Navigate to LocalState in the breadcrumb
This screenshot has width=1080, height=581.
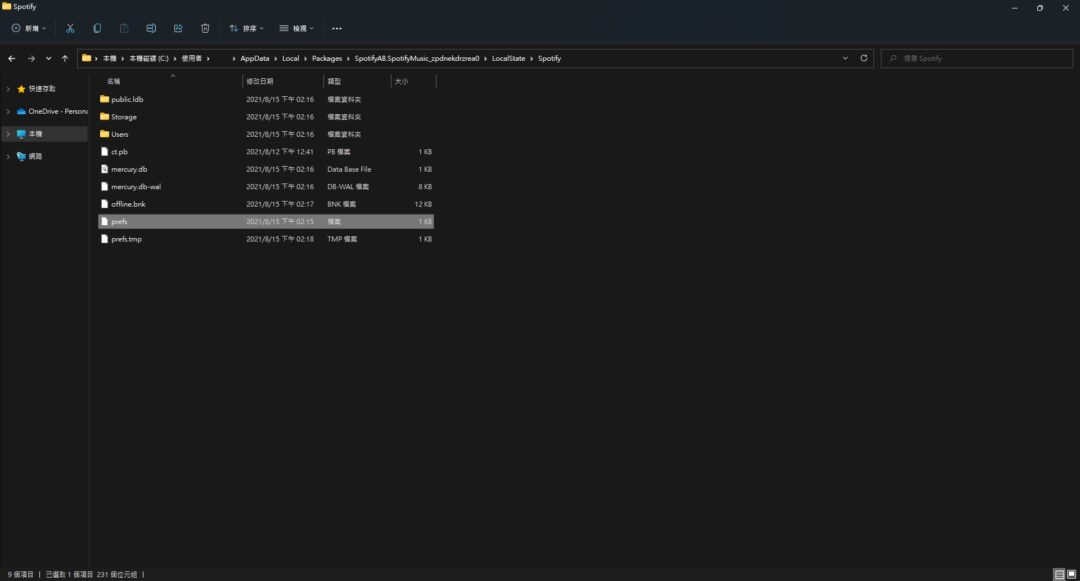pos(508,59)
